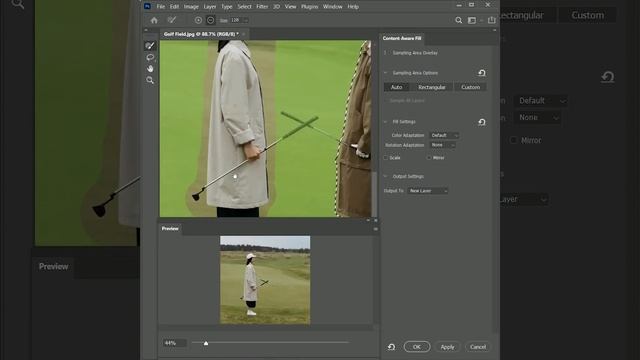Open the brush tool preset icon

tap(172, 20)
